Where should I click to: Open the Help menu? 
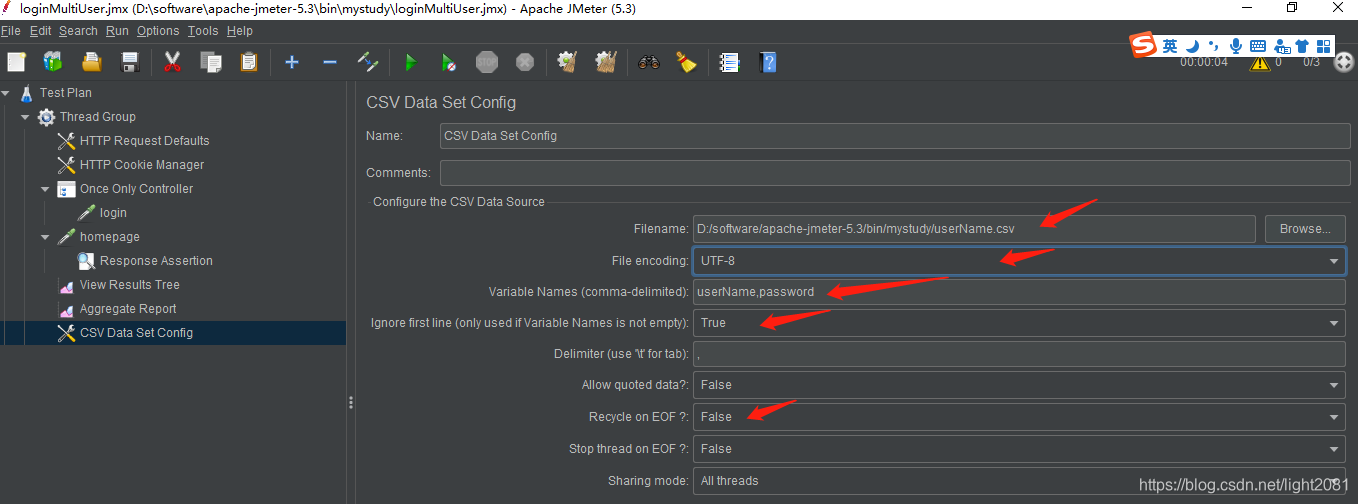click(x=240, y=31)
